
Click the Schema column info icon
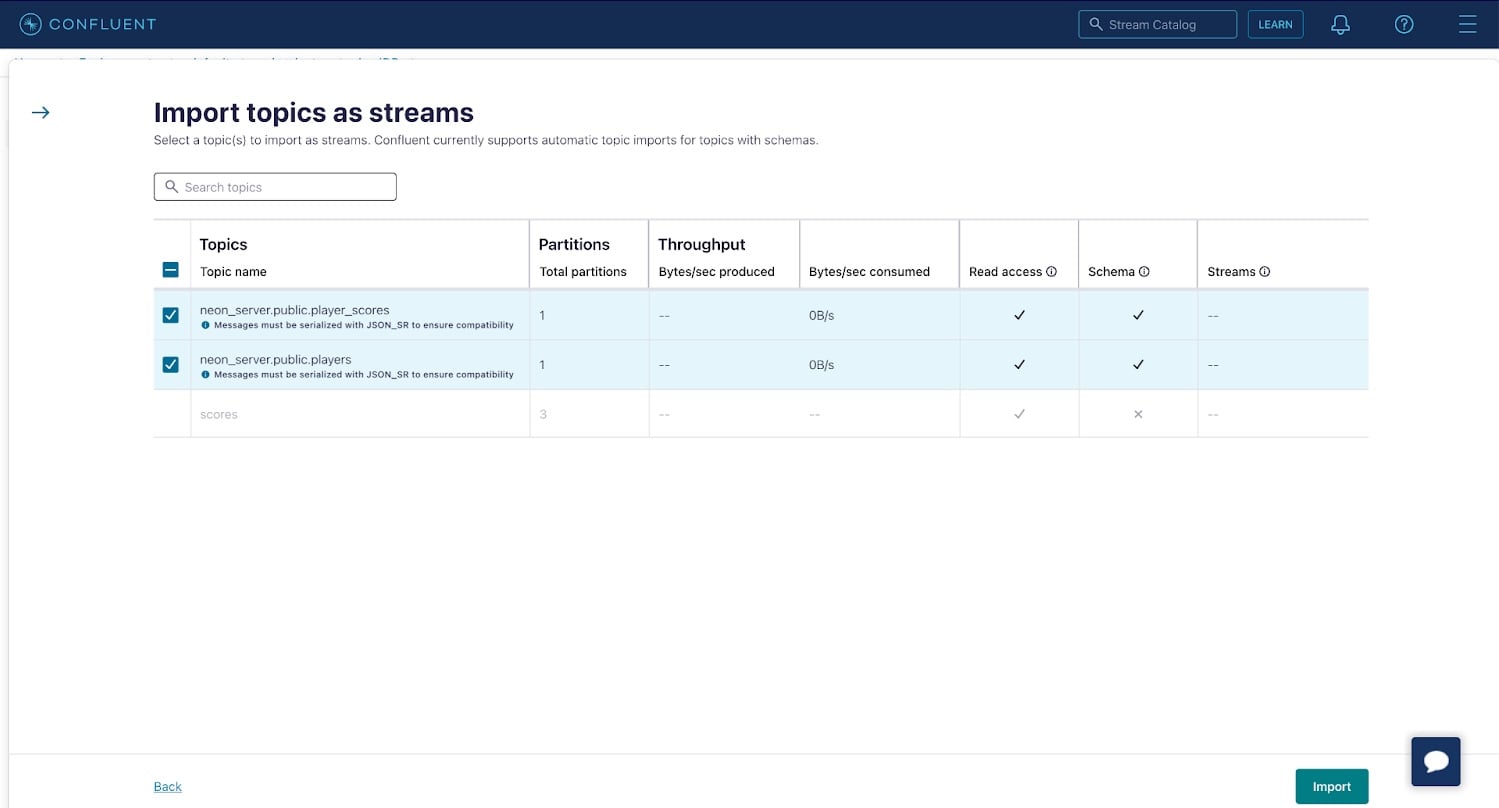pos(1144,271)
